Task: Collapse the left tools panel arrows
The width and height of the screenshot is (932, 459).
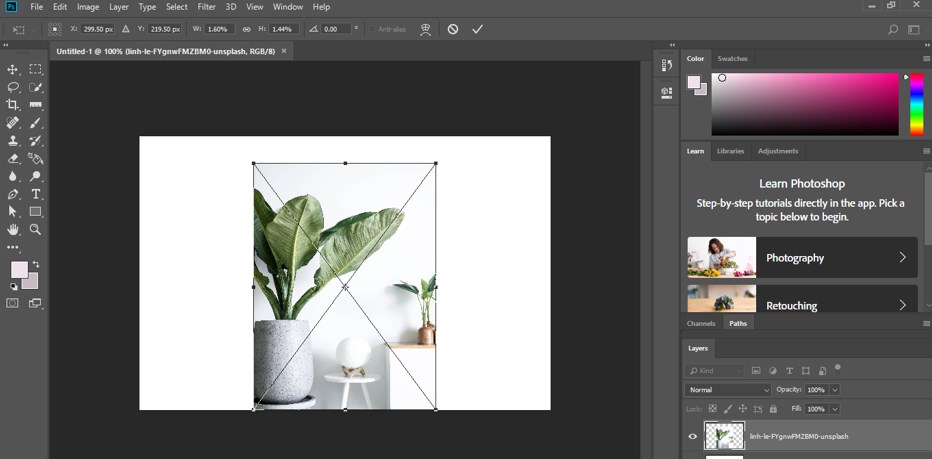Action: coord(5,45)
